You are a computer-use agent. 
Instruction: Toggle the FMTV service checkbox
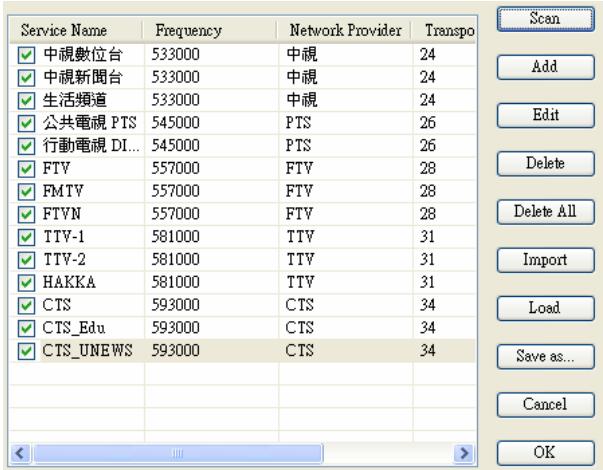pos(26,191)
